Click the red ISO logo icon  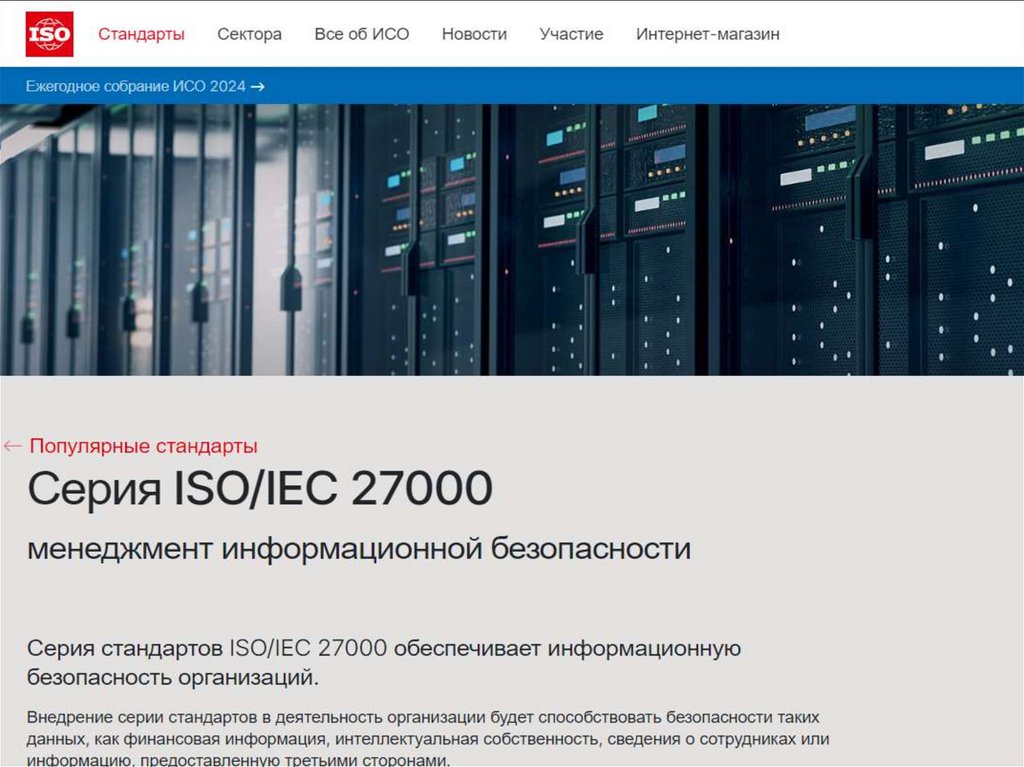coord(50,34)
